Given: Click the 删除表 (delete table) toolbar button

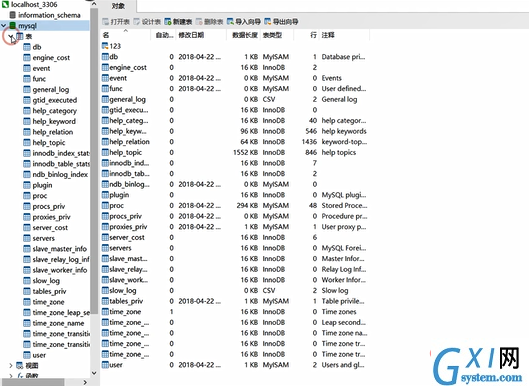Looking at the screenshot, I should pyautogui.click(x=209, y=22).
